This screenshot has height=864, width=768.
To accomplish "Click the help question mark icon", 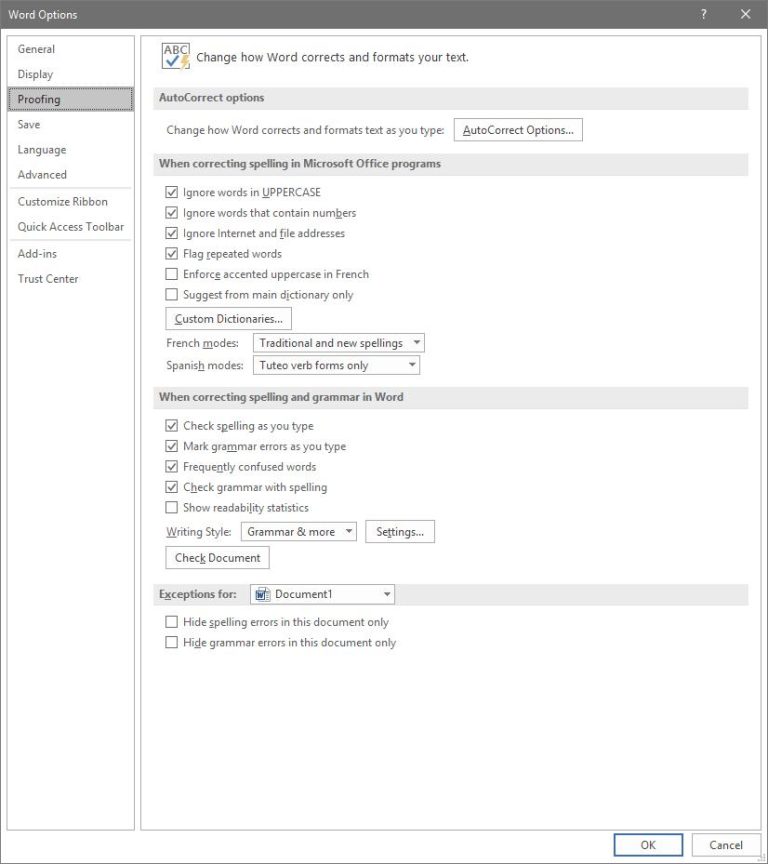I will [x=704, y=14].
